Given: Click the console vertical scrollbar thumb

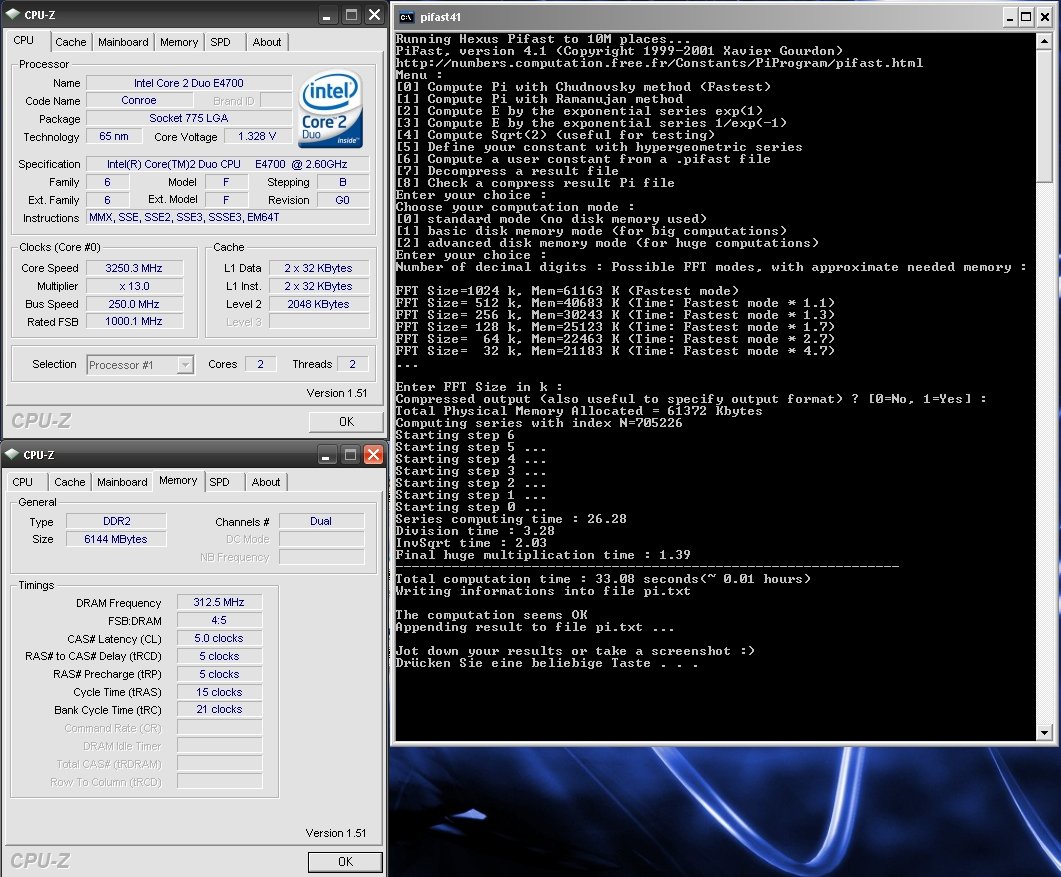Looking at the screenshot, I should coord(1044,115).
